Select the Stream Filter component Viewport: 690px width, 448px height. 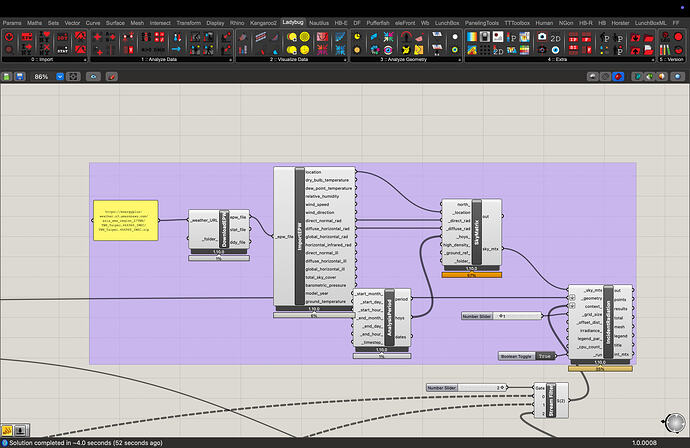[x=551, y=400]
